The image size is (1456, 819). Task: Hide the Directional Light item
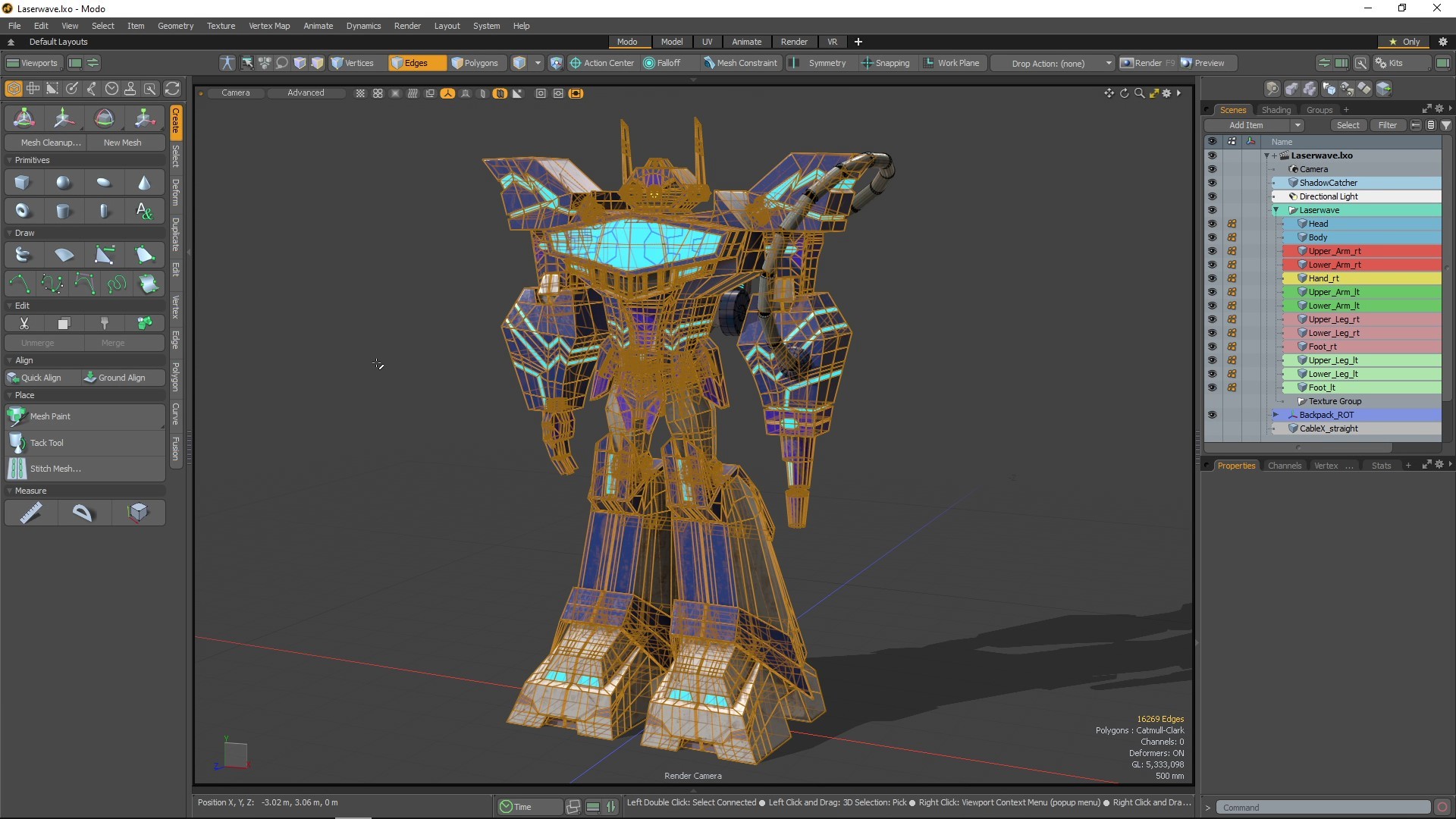[1213, 196]
